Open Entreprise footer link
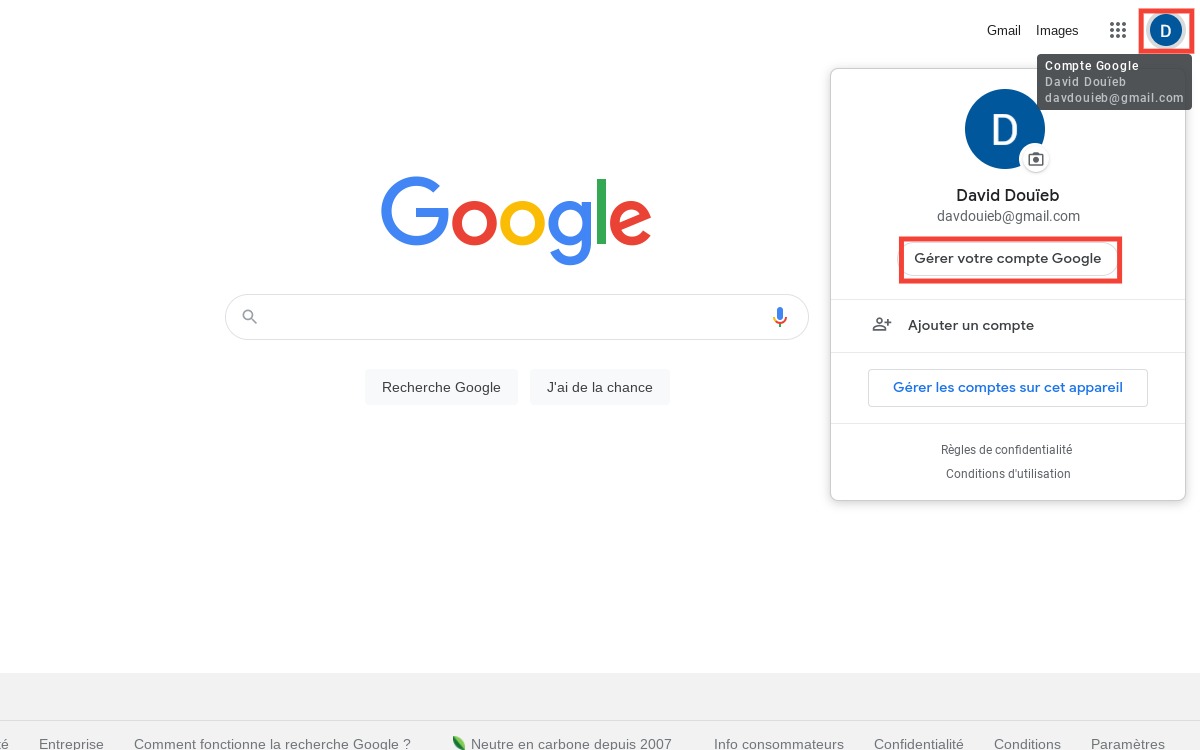 [x=71, y=744]
